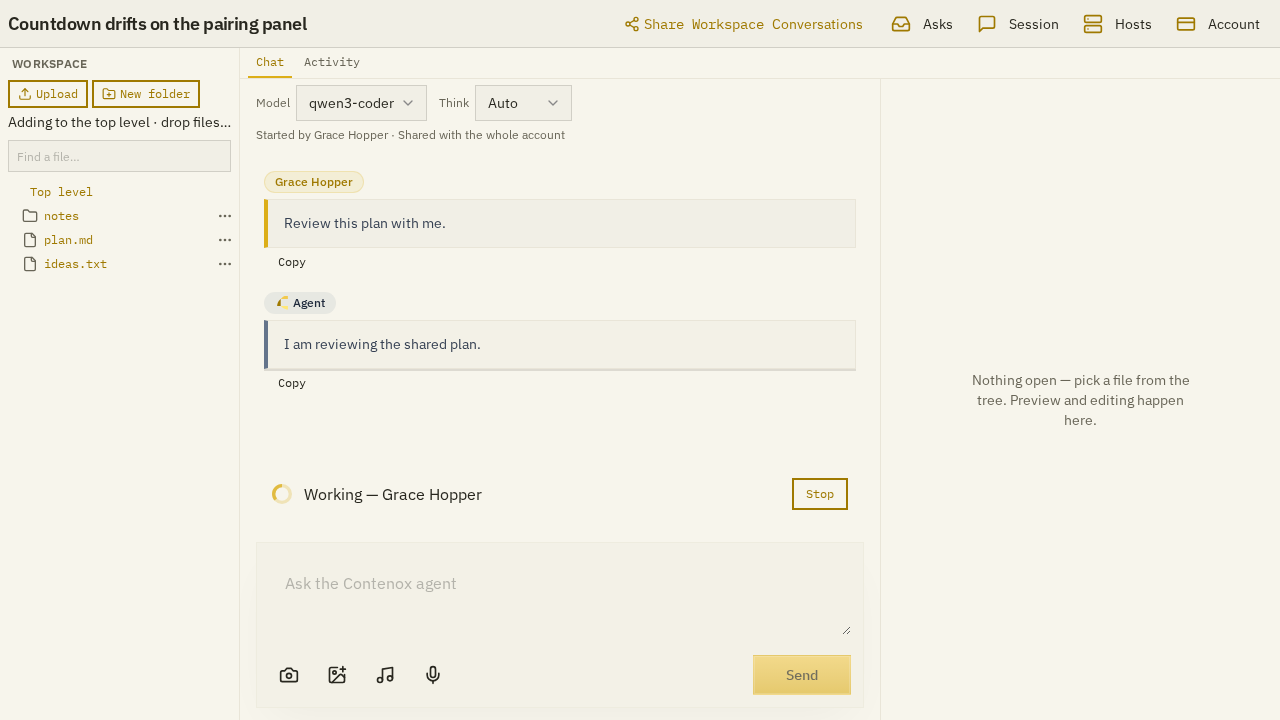
Task: Switch to the Chat tab
Action: (x=270, y=62)
